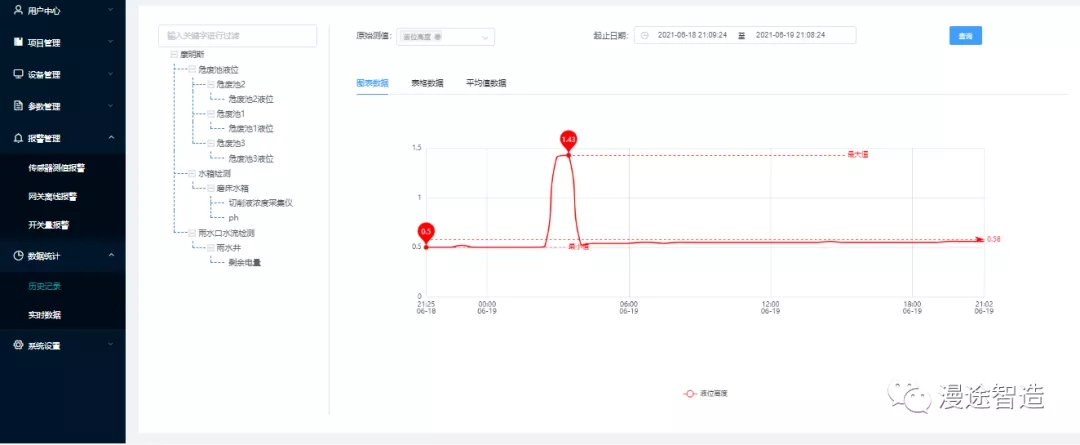The image size is (1080, 445).
Task: Switch to the 平均值数据 tab
Action: (x=486, y=83)
